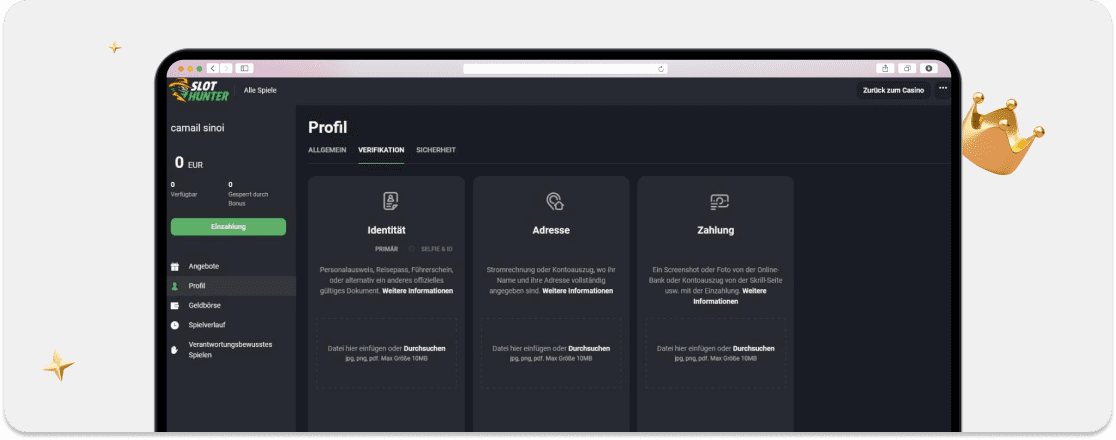Viewport: 1116px width, 440px height.
Task: Click the browser back arrow
Action: click(x=212, y=68)
